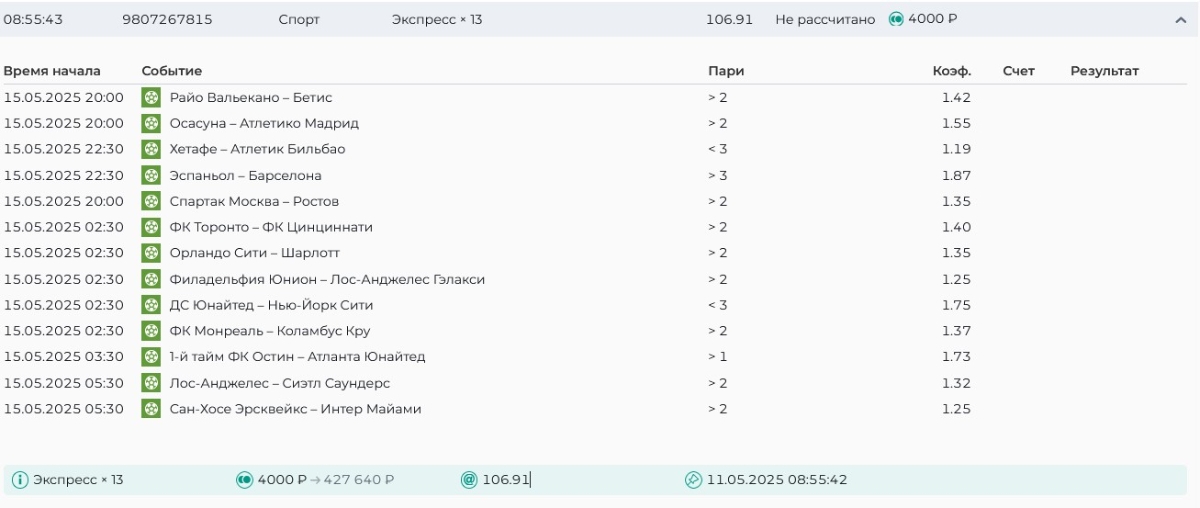Click the Результат column header
Viewport: 1200px width, 508px height.
point(1104,71)
